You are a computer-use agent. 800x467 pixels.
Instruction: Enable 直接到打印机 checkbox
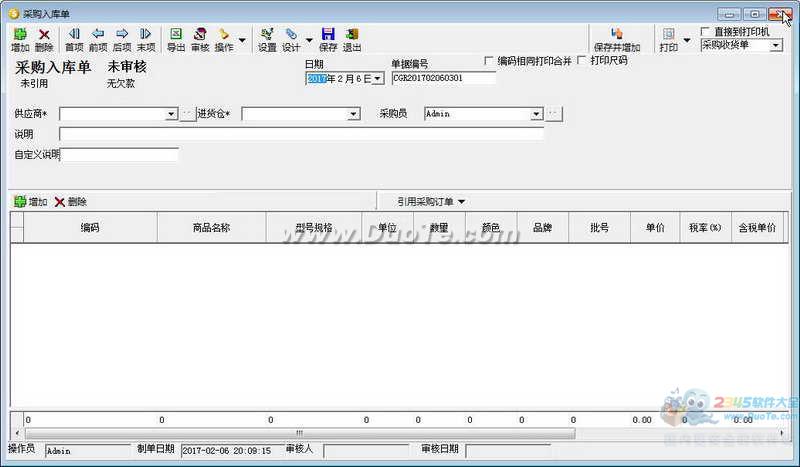click(x=705, y=32)
